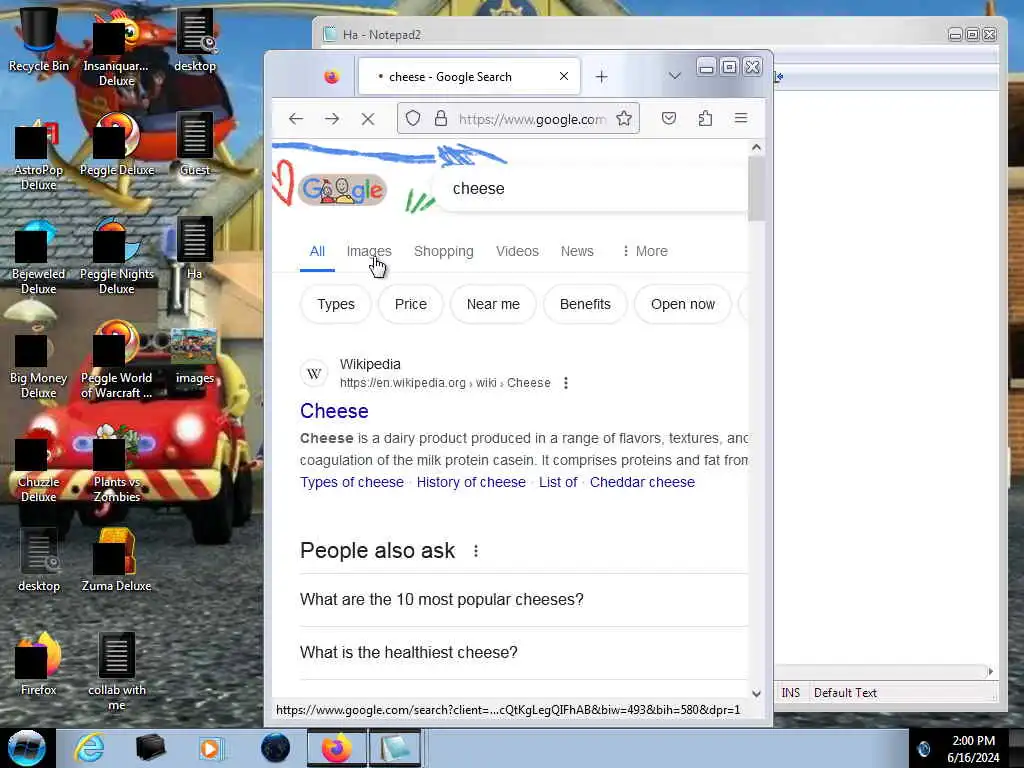Stop page loading with X button
1024x768 pixels.
(x=368, y=119)
